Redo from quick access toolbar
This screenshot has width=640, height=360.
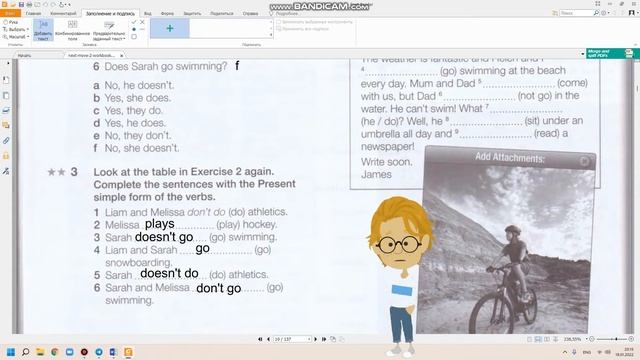53,4
